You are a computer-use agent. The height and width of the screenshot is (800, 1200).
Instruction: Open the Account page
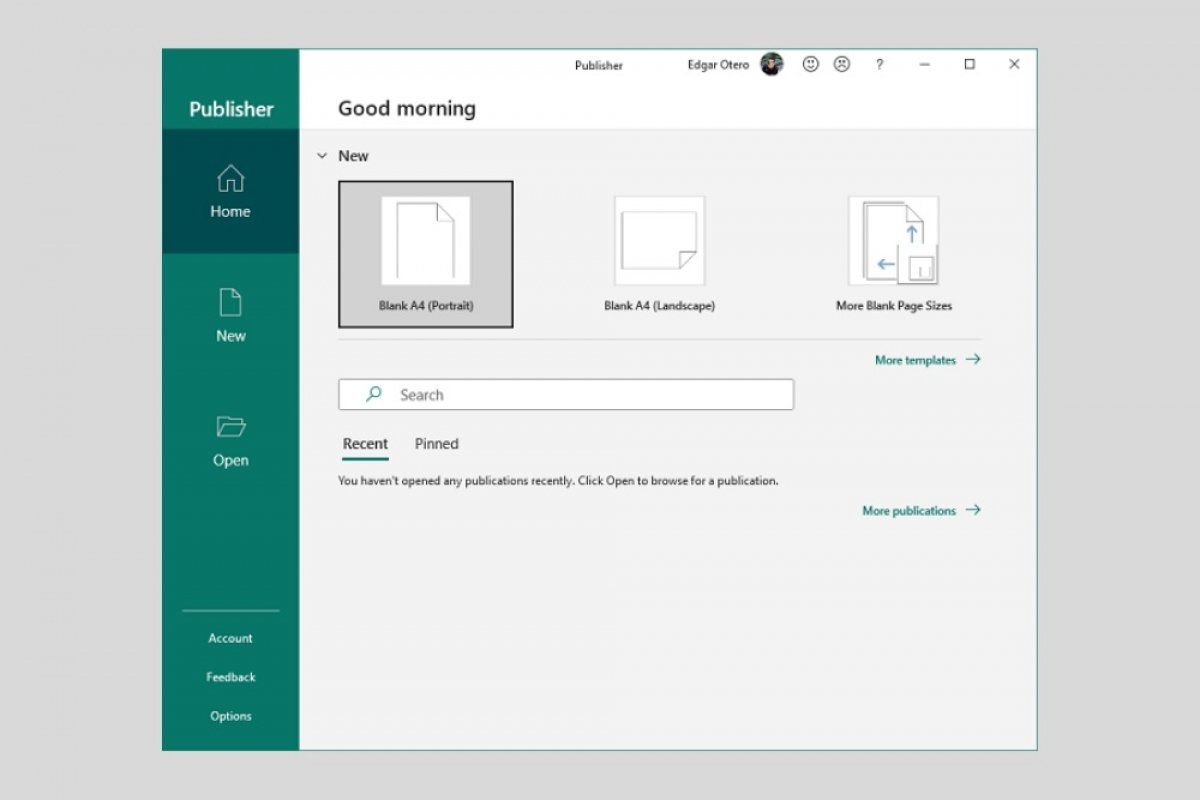[x=230, y=638]
